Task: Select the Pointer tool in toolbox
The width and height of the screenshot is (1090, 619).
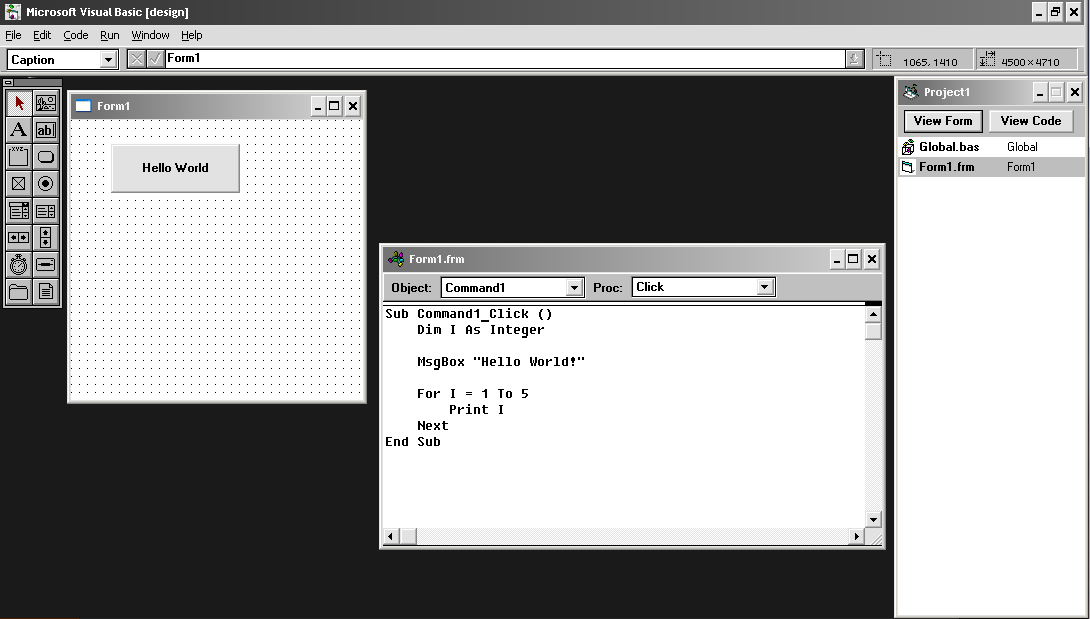Action: pyautogui.click(x=19, y=103)
